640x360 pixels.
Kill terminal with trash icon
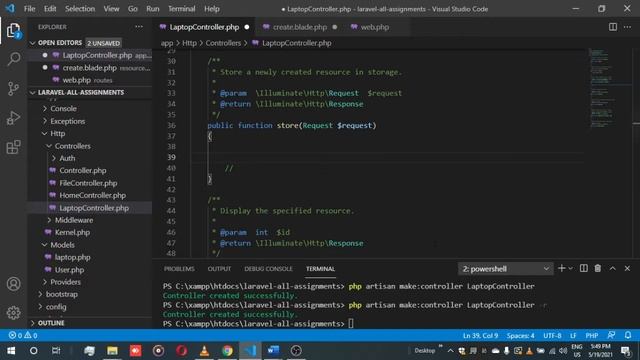point(598,268)
